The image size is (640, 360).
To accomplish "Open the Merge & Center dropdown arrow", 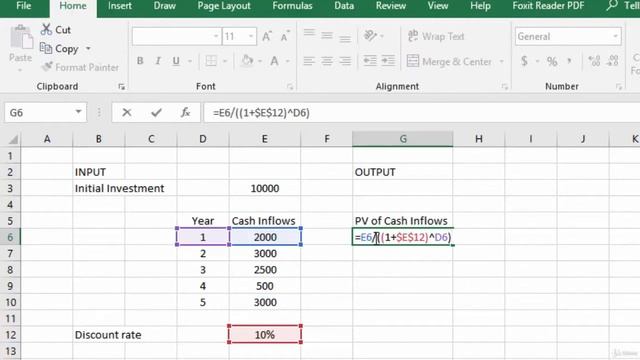I will (501, 62).
